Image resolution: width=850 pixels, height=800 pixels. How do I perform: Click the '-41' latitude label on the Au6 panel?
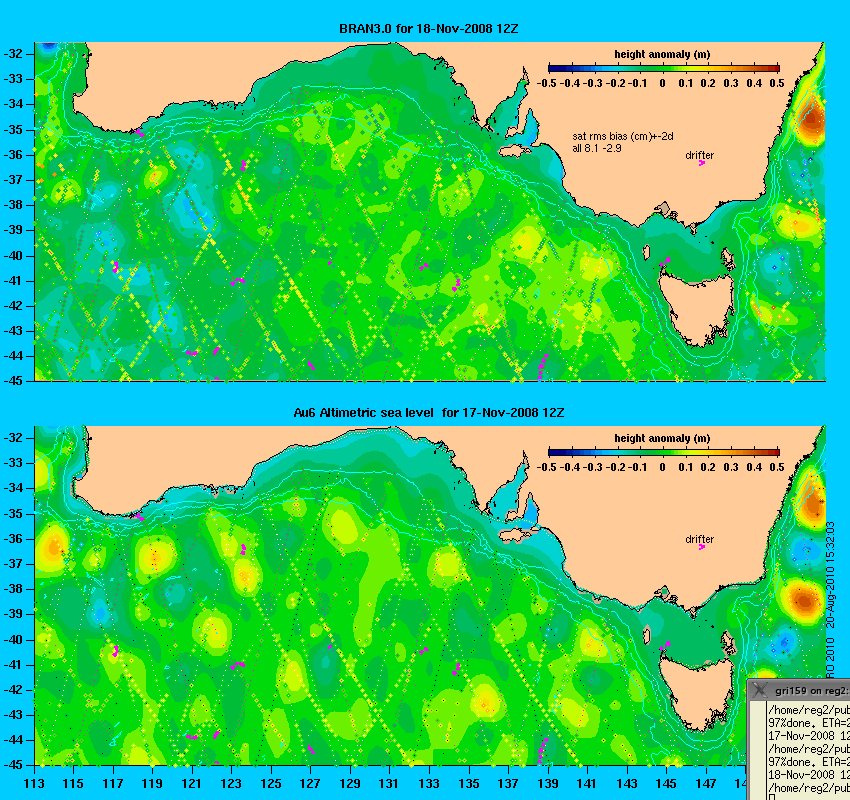click(13, 664)
